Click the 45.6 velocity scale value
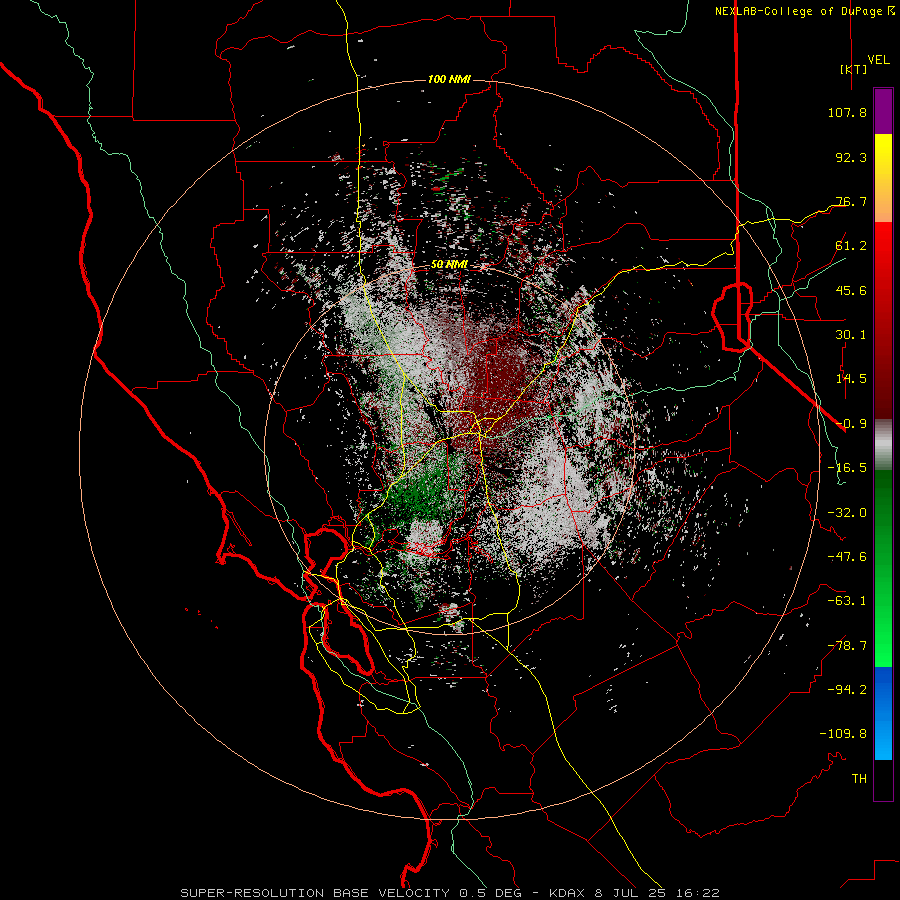 pos(851,290)
